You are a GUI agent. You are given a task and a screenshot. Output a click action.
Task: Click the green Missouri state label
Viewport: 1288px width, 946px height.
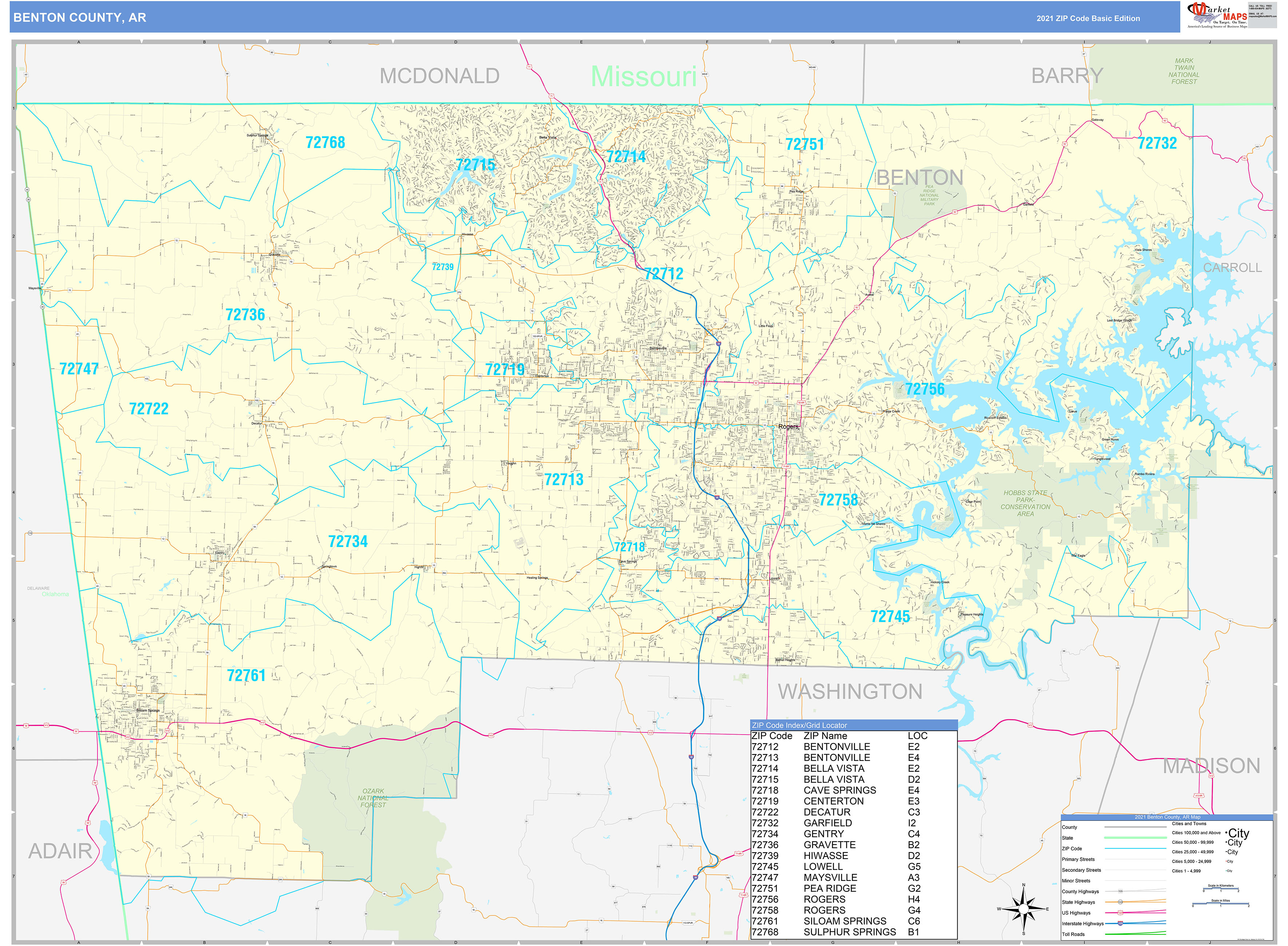coord(644,77)
